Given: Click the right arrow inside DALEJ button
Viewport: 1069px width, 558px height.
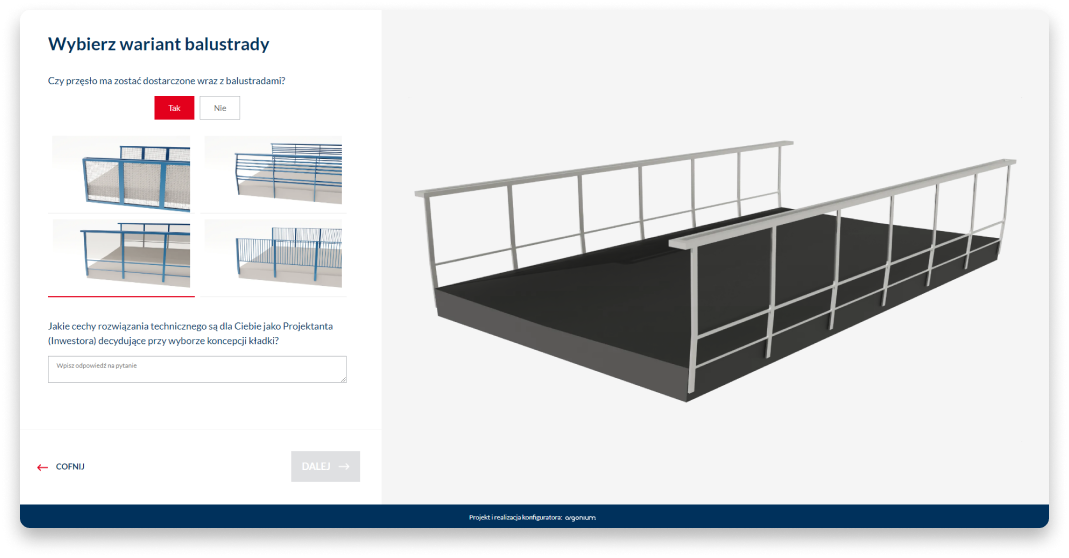Looking at the screenshot, I should pos(344,466).
